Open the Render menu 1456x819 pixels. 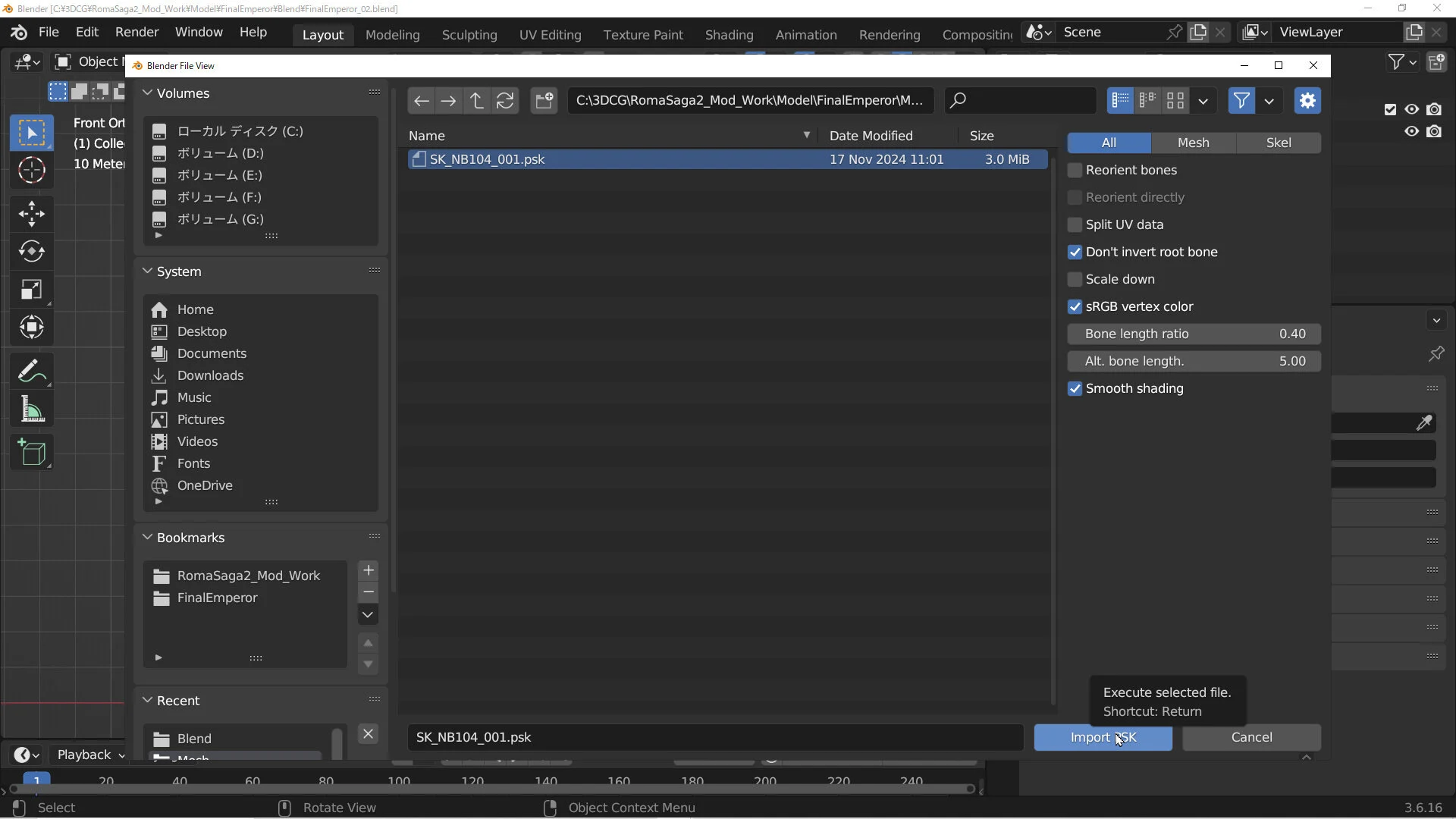pyautogui.click(x=136, y=32)
